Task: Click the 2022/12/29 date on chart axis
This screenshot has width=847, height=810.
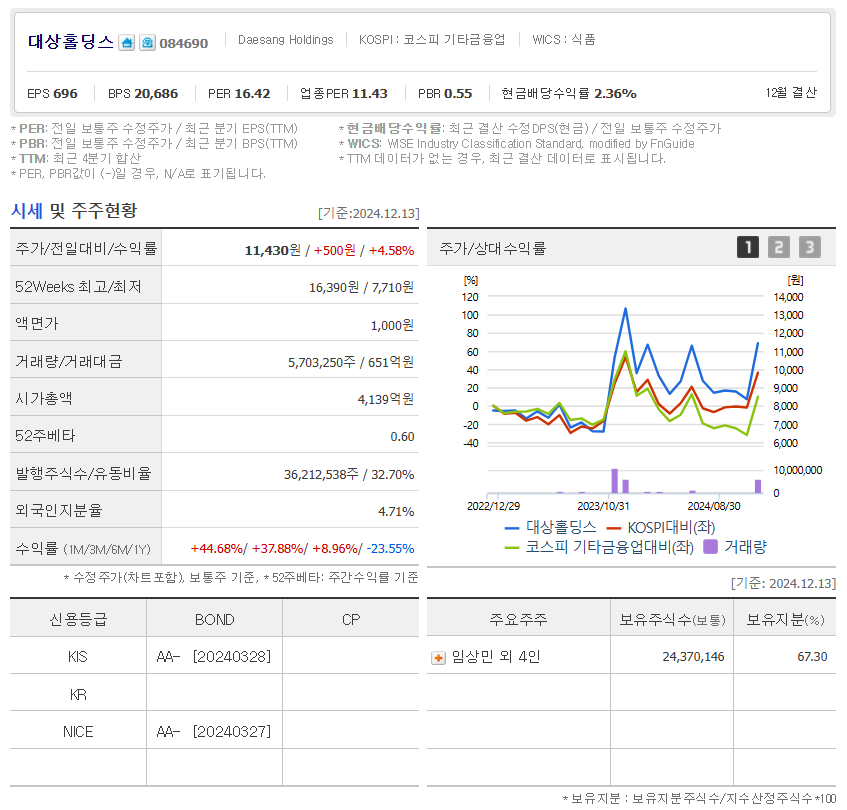Action: pos(493,507)
